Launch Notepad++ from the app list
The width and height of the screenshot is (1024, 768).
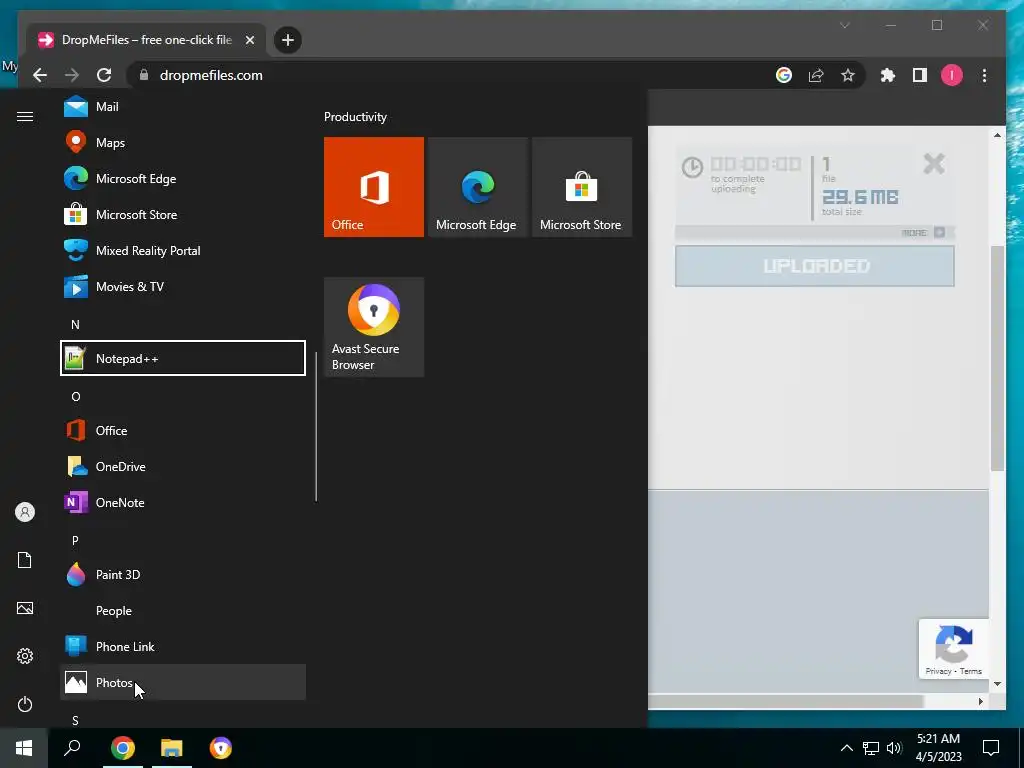[182, 358]
